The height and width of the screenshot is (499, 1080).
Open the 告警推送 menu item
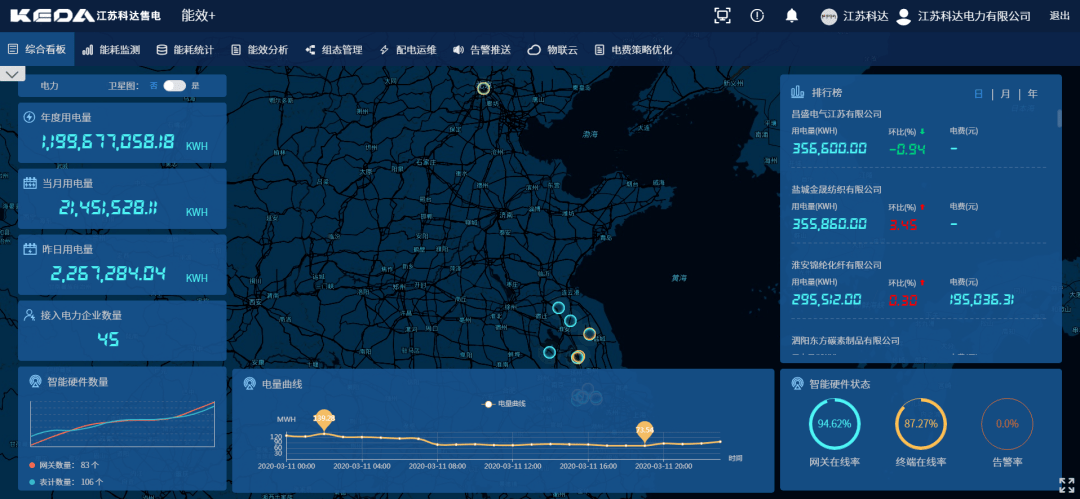pos(482,49)
